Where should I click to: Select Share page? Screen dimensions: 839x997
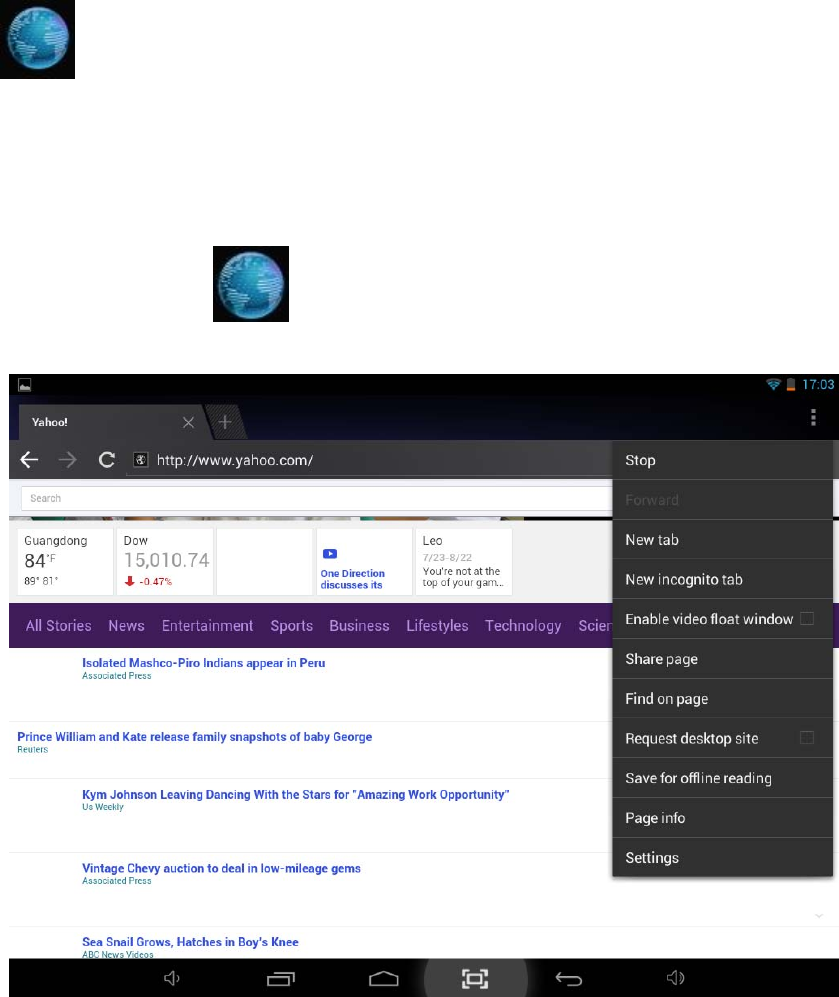[x=722, y=659]
